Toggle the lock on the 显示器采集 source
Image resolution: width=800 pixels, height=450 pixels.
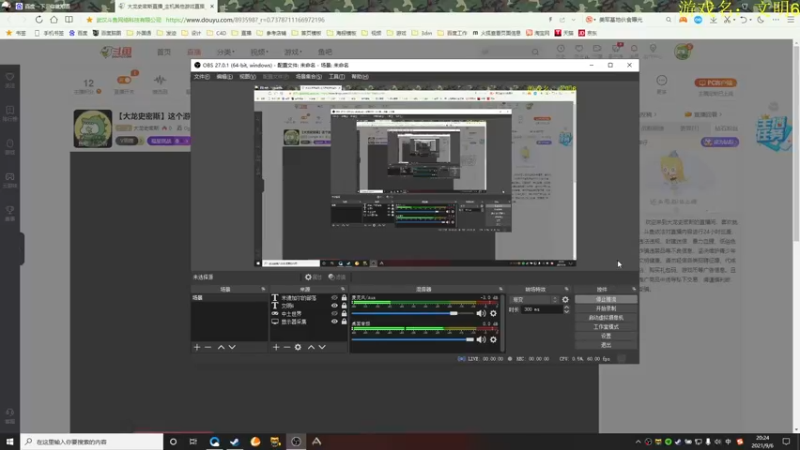(x=344, y=321)
